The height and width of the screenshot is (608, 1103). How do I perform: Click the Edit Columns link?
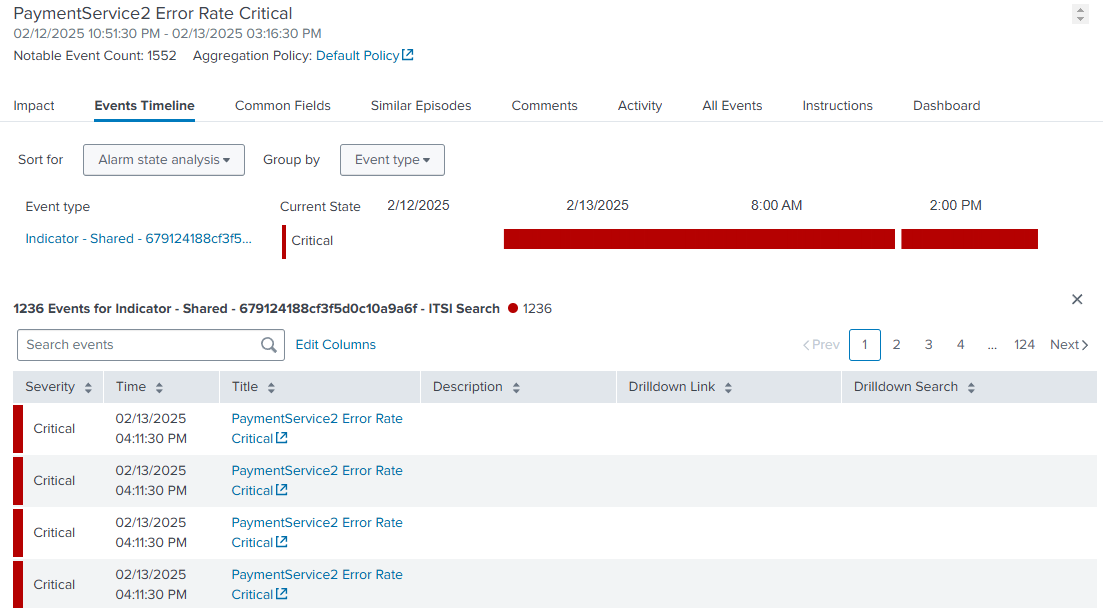(336, 345)
